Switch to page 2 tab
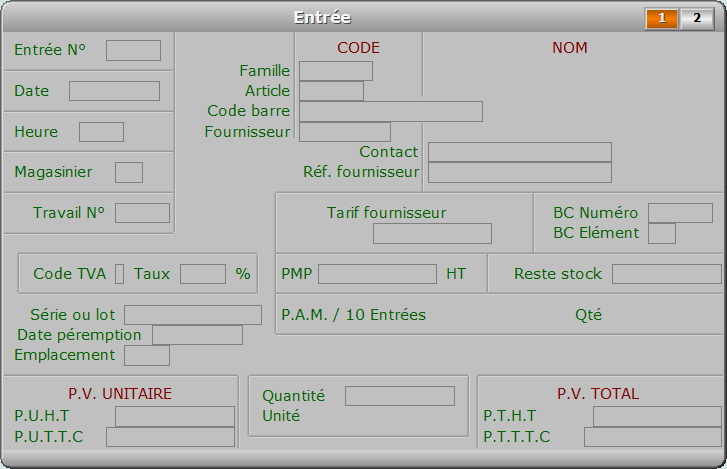This screenshot has width=727, height=469. pos(697,19)
